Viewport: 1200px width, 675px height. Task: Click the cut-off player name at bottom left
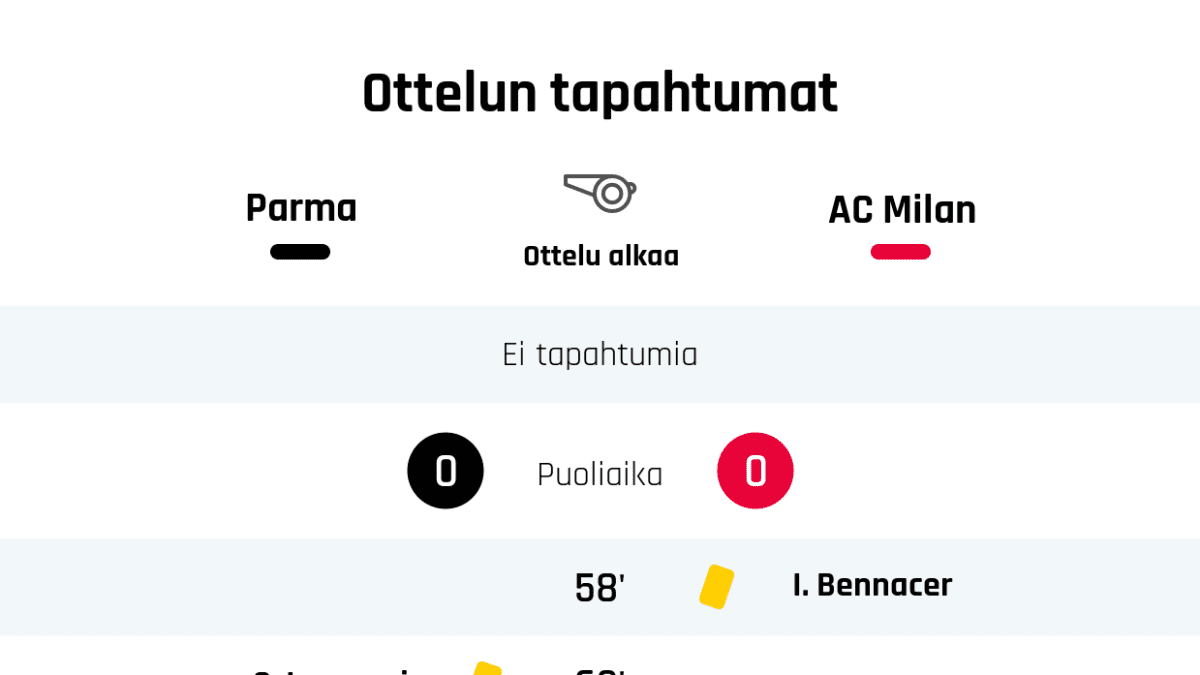330,670
